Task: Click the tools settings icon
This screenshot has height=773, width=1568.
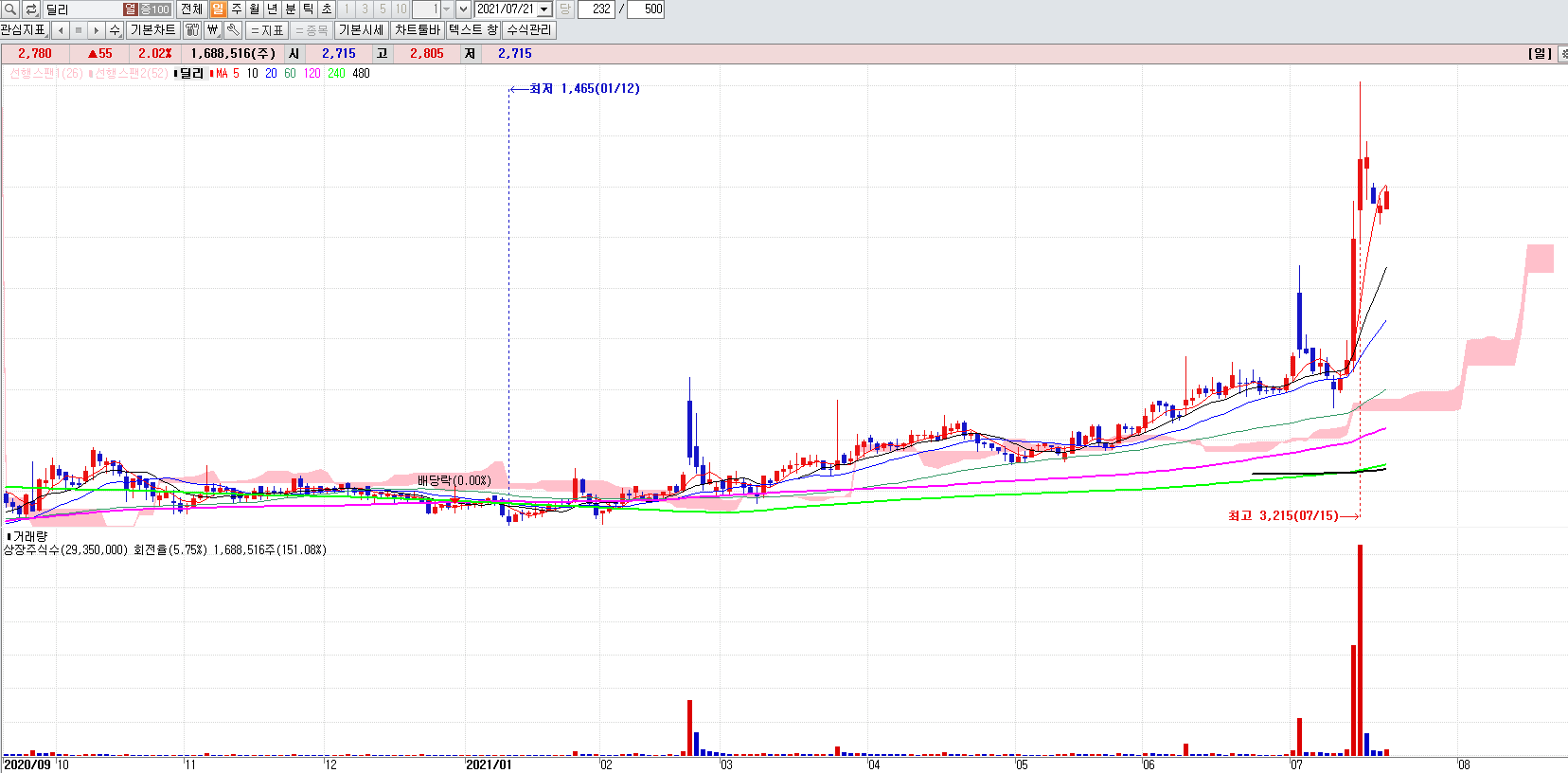Action: 192,30
